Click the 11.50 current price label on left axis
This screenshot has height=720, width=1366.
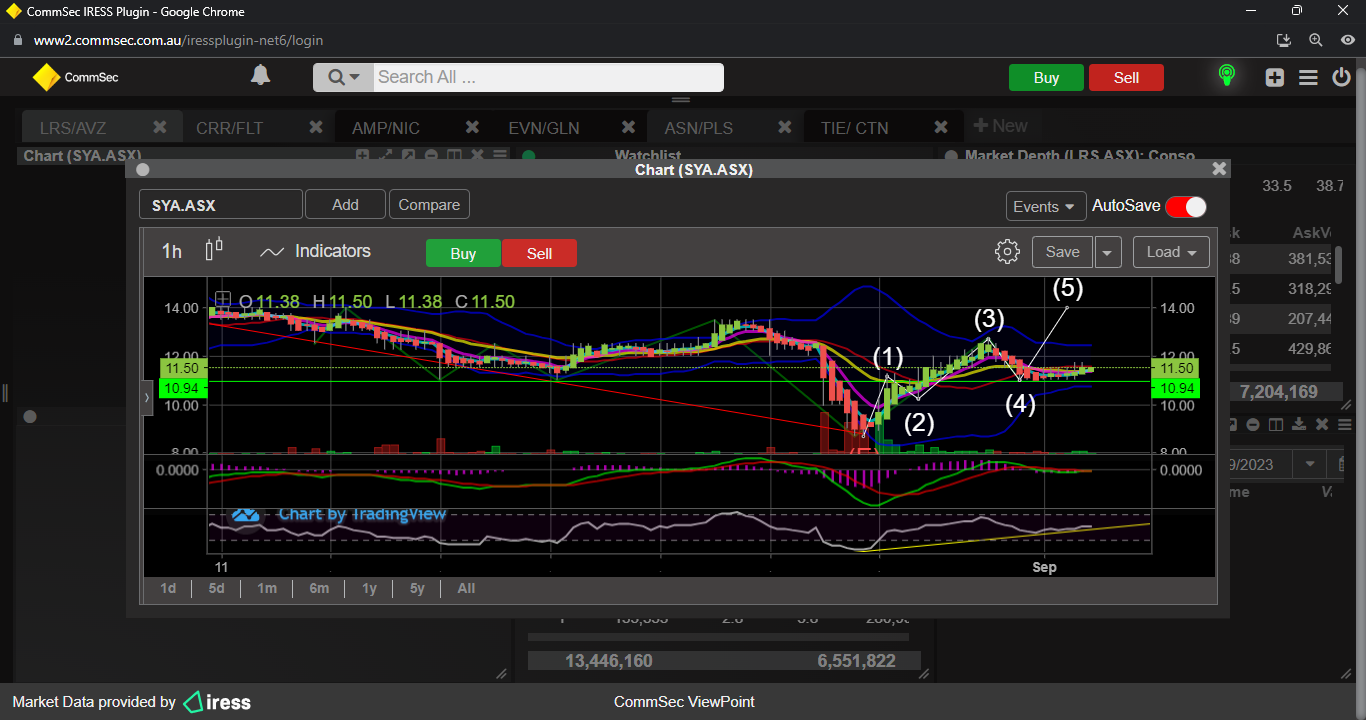tap(182, 368)
